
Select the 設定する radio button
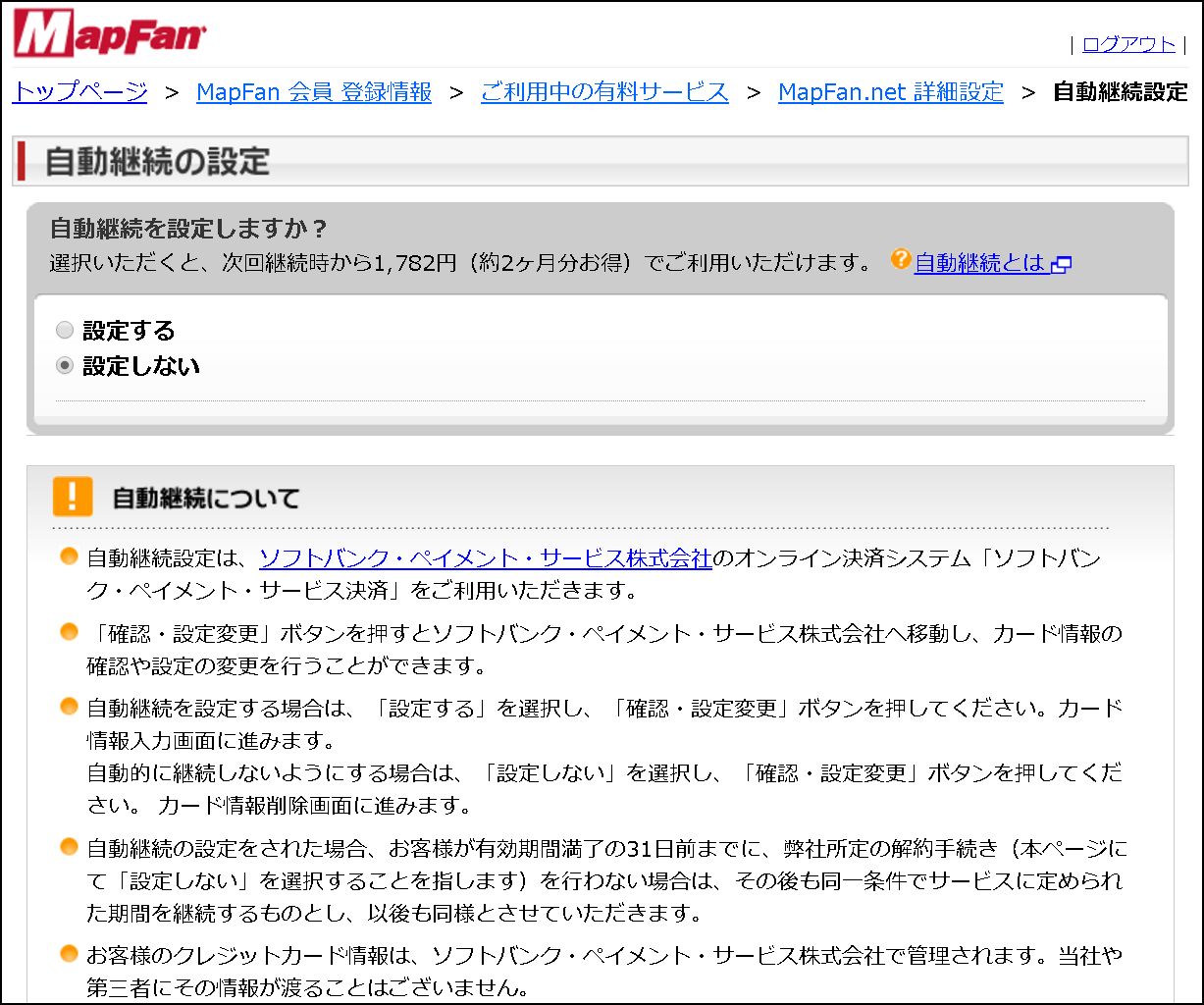pos(65,331)
